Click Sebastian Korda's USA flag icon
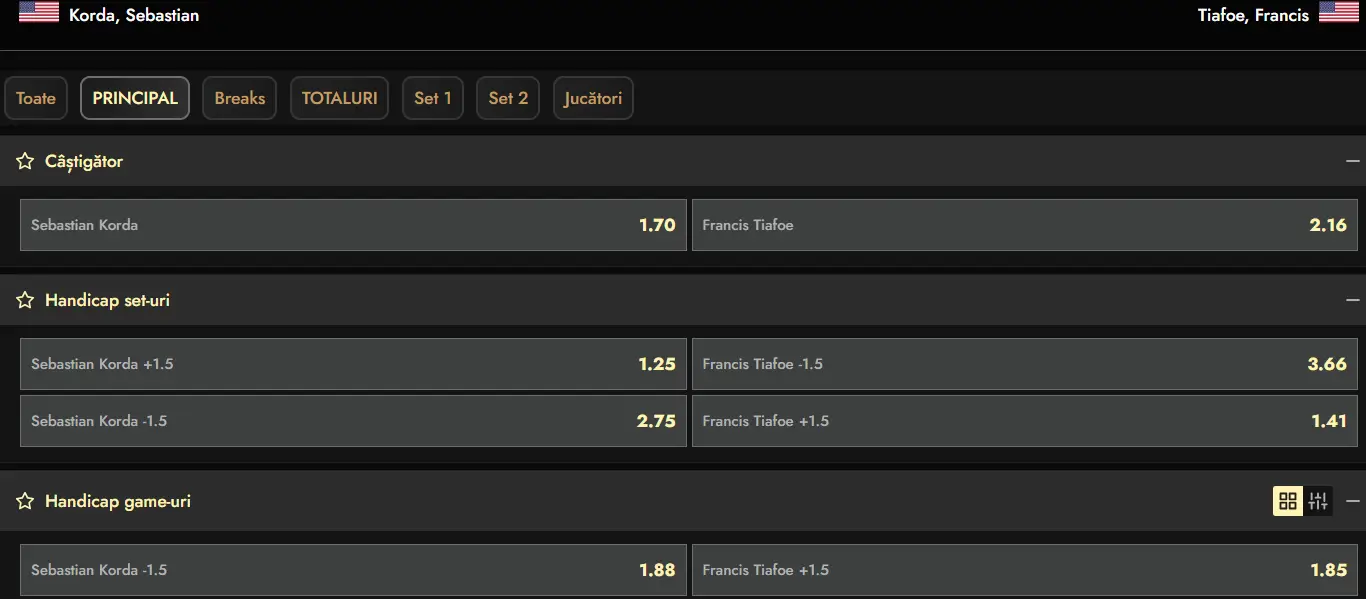This screenshot has width=1366, height=599. [x=39, y=13]
